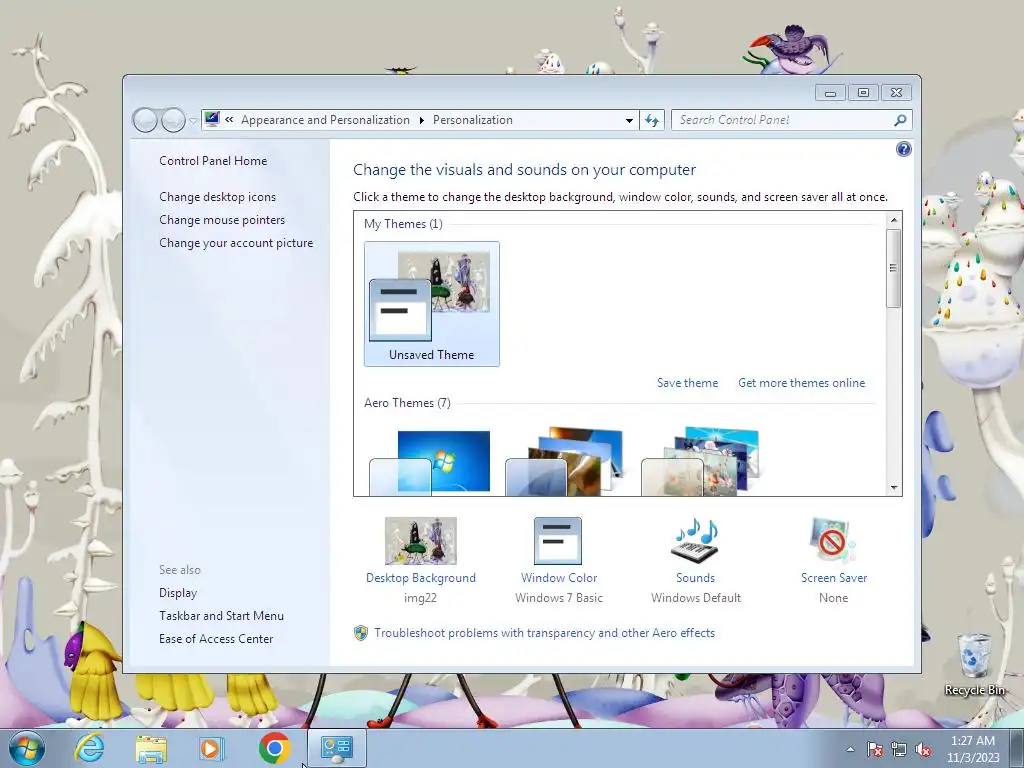Image resolution: width=1024 pixels, height=768 pixels.
Task: Show hidden tray icons arrow
Action: pyautogui.click(x=850, y=749)
